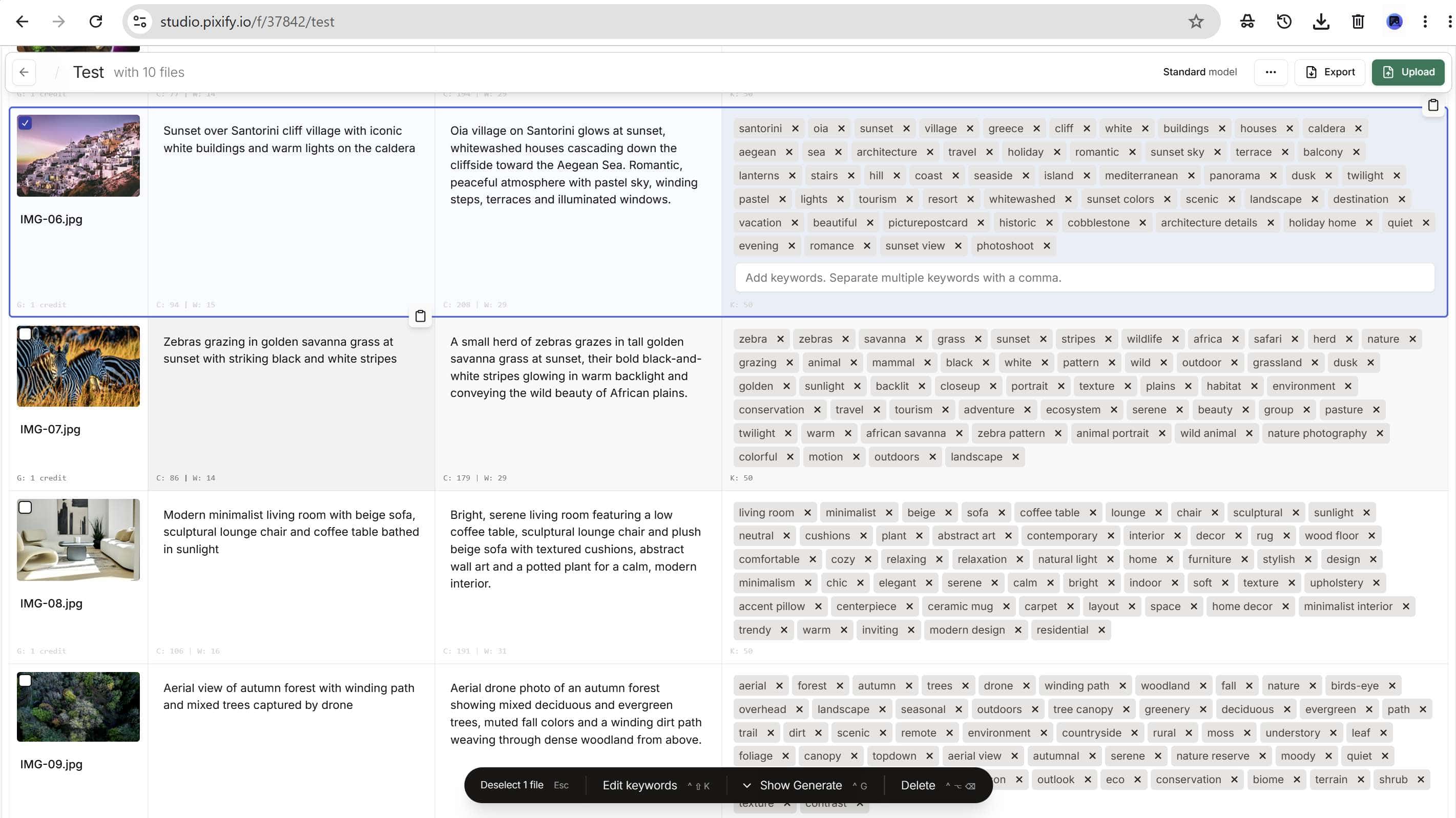This screenshot has width=1456, height=818.
Task: Open the IMG-09 aerial forest thumbnail
Action: tap(78, 707)
